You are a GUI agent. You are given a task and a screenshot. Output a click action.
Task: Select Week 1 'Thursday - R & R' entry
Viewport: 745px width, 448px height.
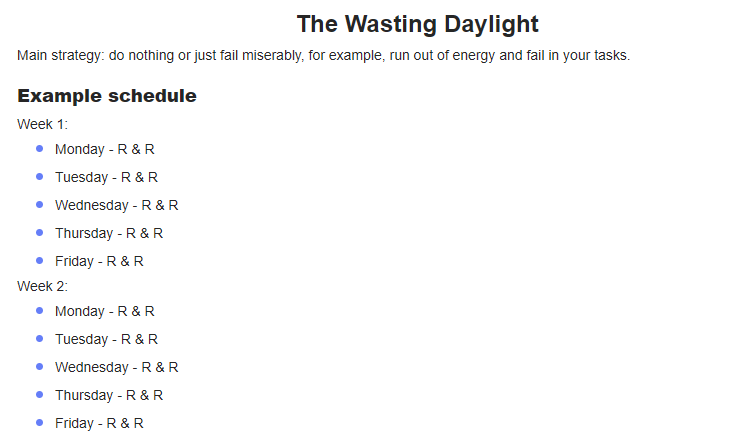click(x=109, y=233)
